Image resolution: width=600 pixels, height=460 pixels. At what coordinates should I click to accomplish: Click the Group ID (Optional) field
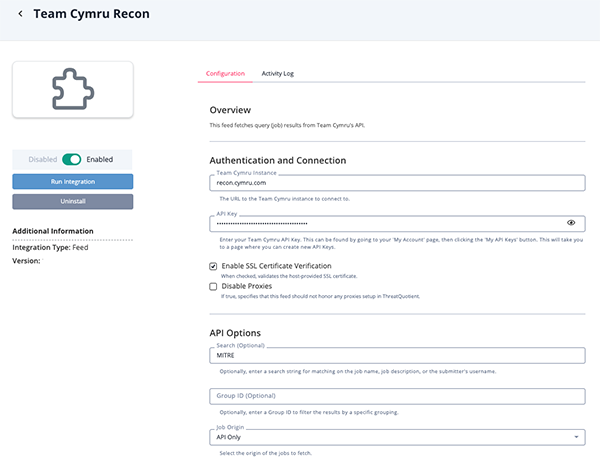pyautogui.click(x=397, y=396)
